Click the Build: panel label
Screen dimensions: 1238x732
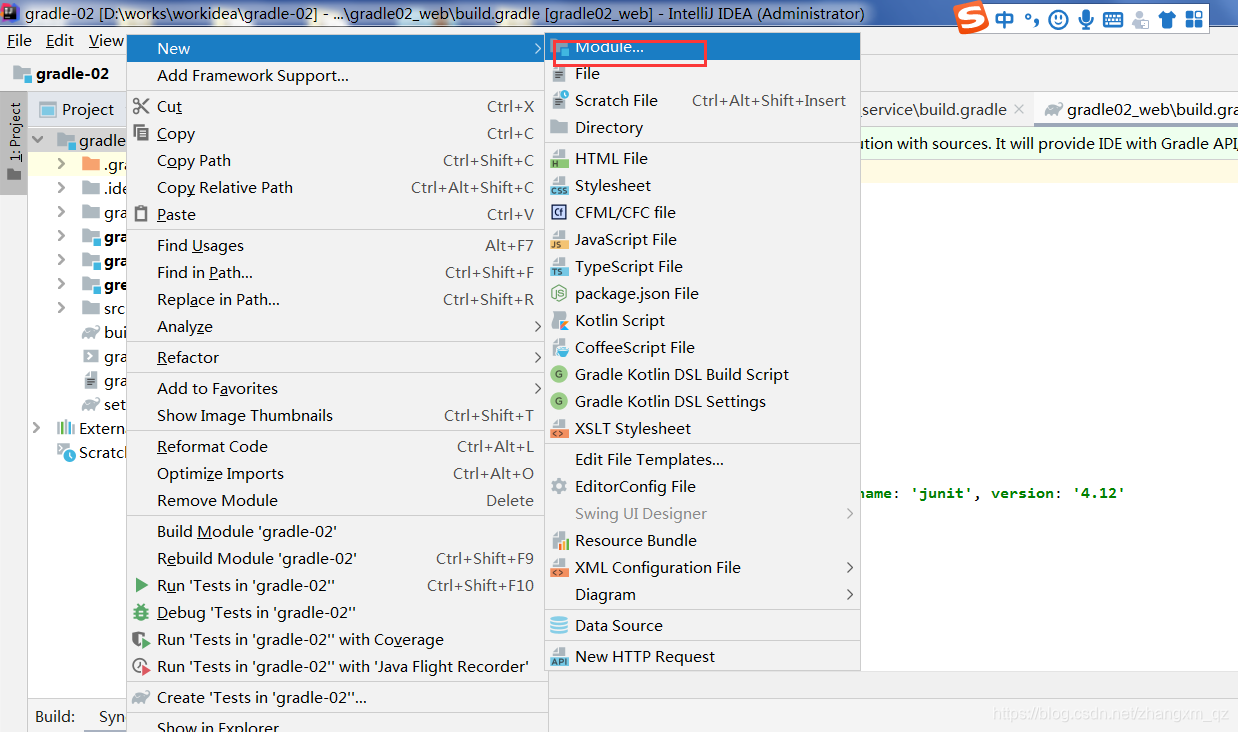pyautogui.click(x=55, y=717)
